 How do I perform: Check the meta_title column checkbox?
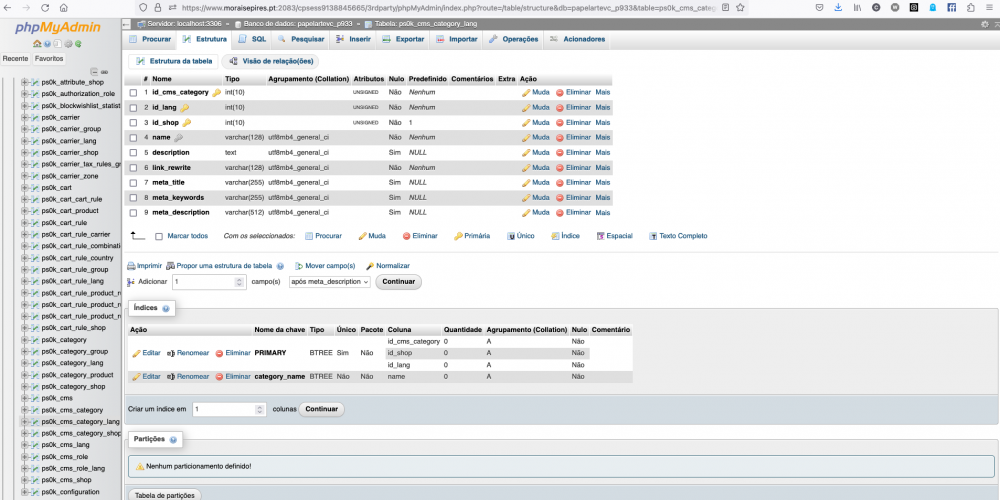click(x=133, y=182)
